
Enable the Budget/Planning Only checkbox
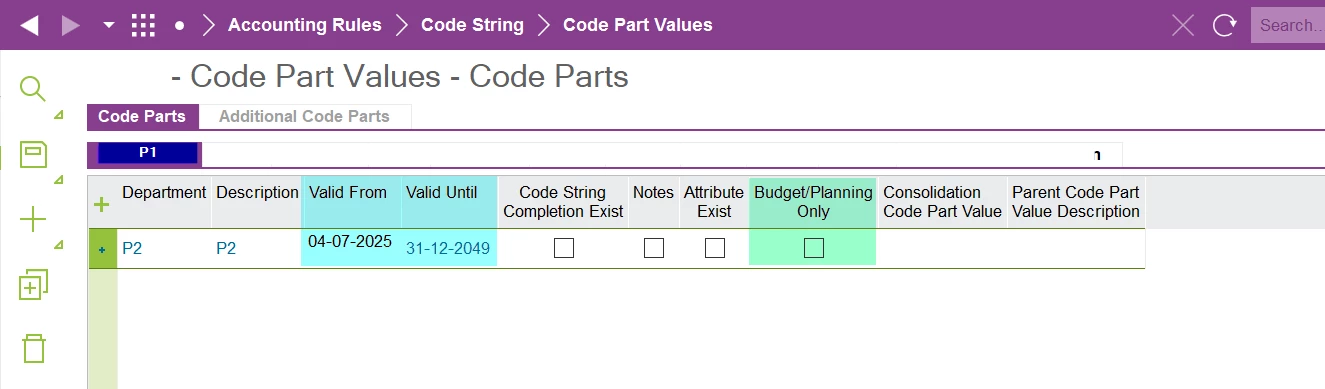click(x=814, y=248)
